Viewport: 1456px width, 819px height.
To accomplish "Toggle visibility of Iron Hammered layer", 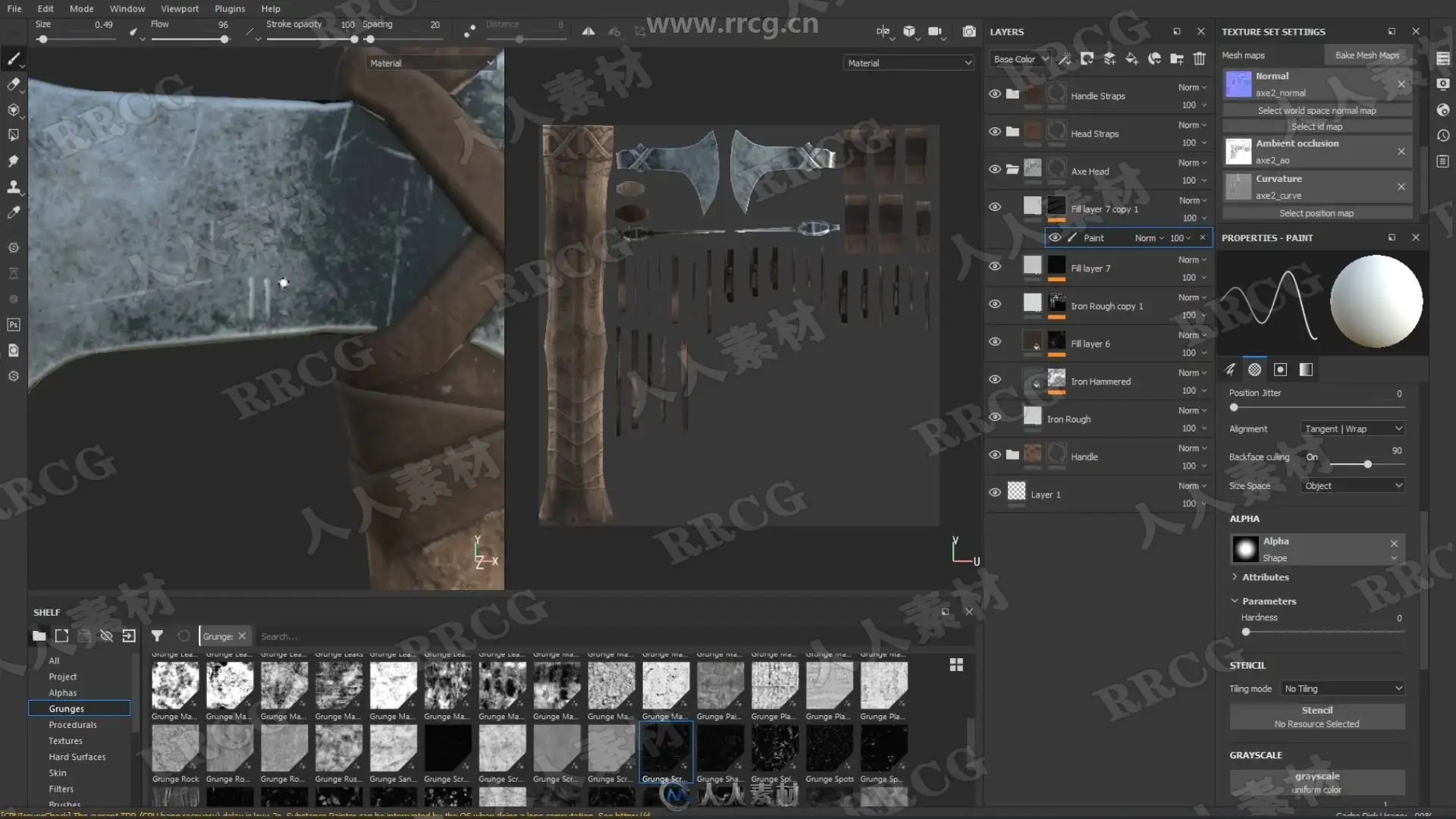I will click(x=995, y=379).
